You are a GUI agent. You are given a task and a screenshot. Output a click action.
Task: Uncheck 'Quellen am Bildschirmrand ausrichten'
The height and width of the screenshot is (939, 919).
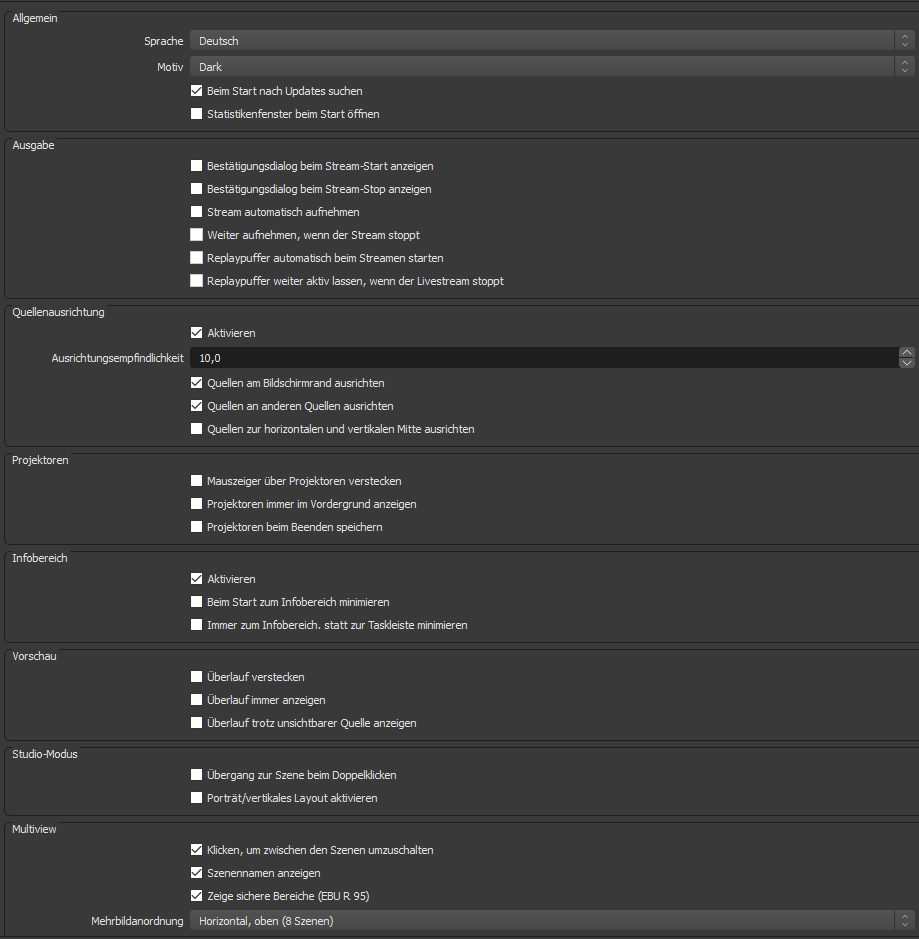[x=197, y=383]
